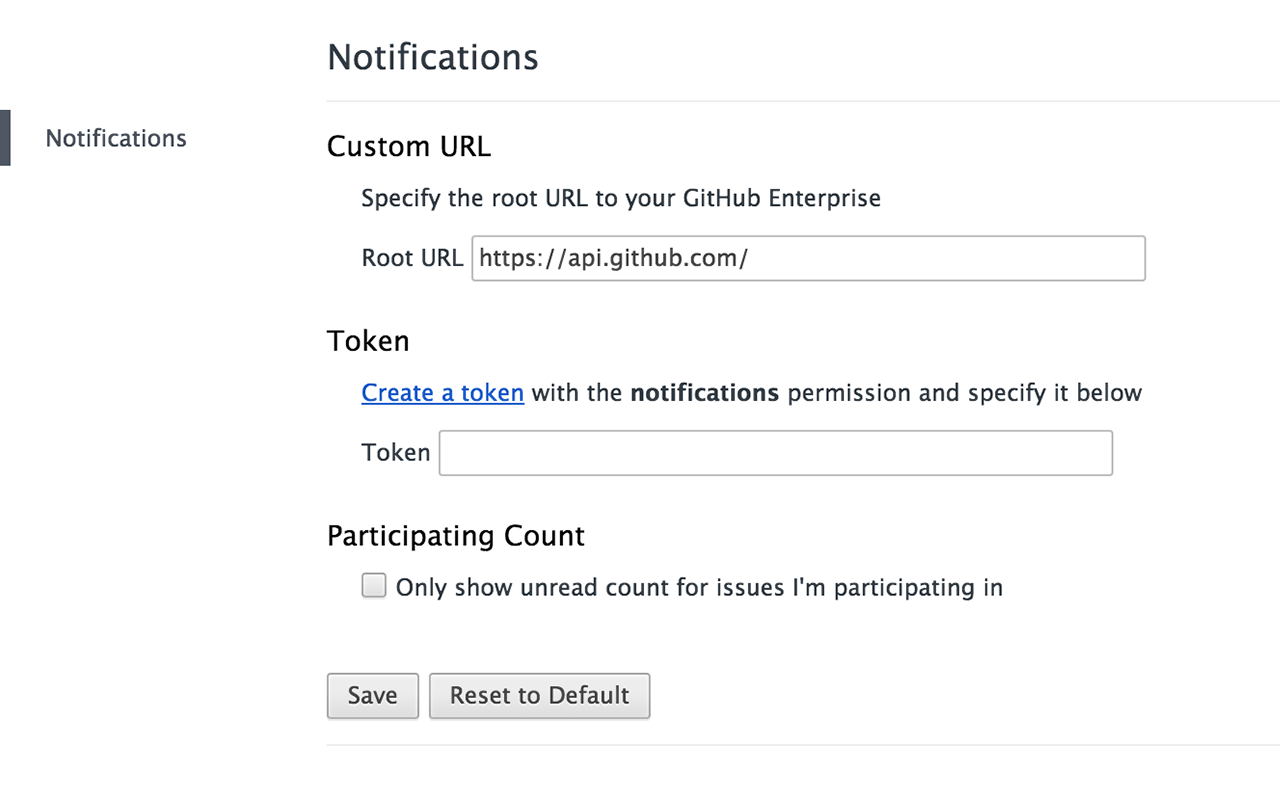This screenshot has height=800, width=1280.
Task: Click the 'Only show unread count' checkbox label
Action: point(699,587)
